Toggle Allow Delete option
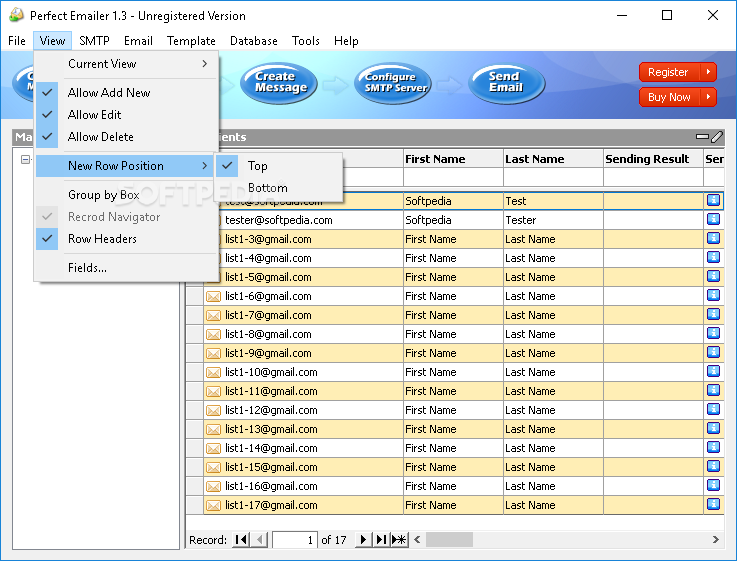Viewport: 737px width, 561px height. (126, 137)
